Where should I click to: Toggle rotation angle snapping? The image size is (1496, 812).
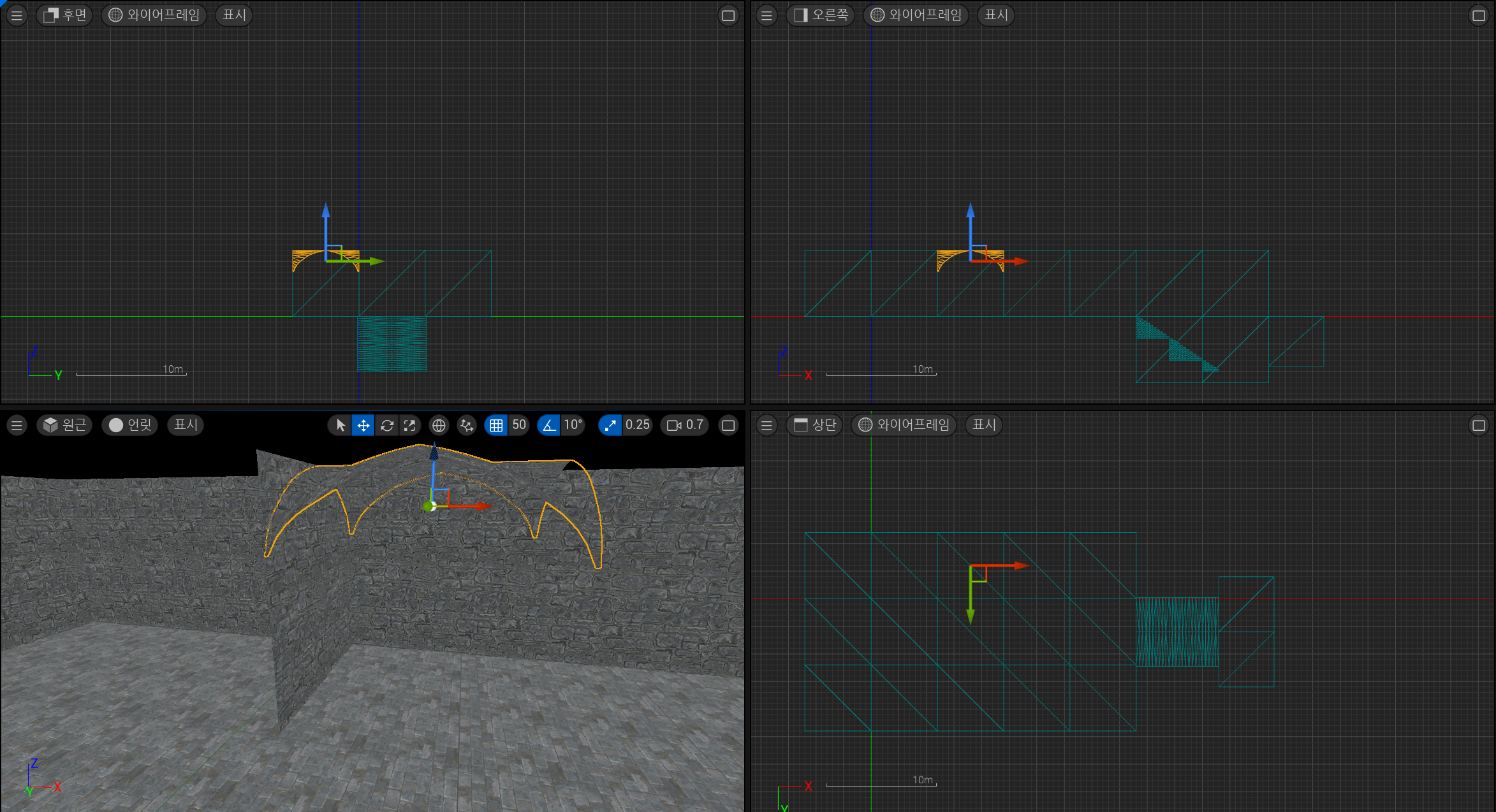point(548,425)
